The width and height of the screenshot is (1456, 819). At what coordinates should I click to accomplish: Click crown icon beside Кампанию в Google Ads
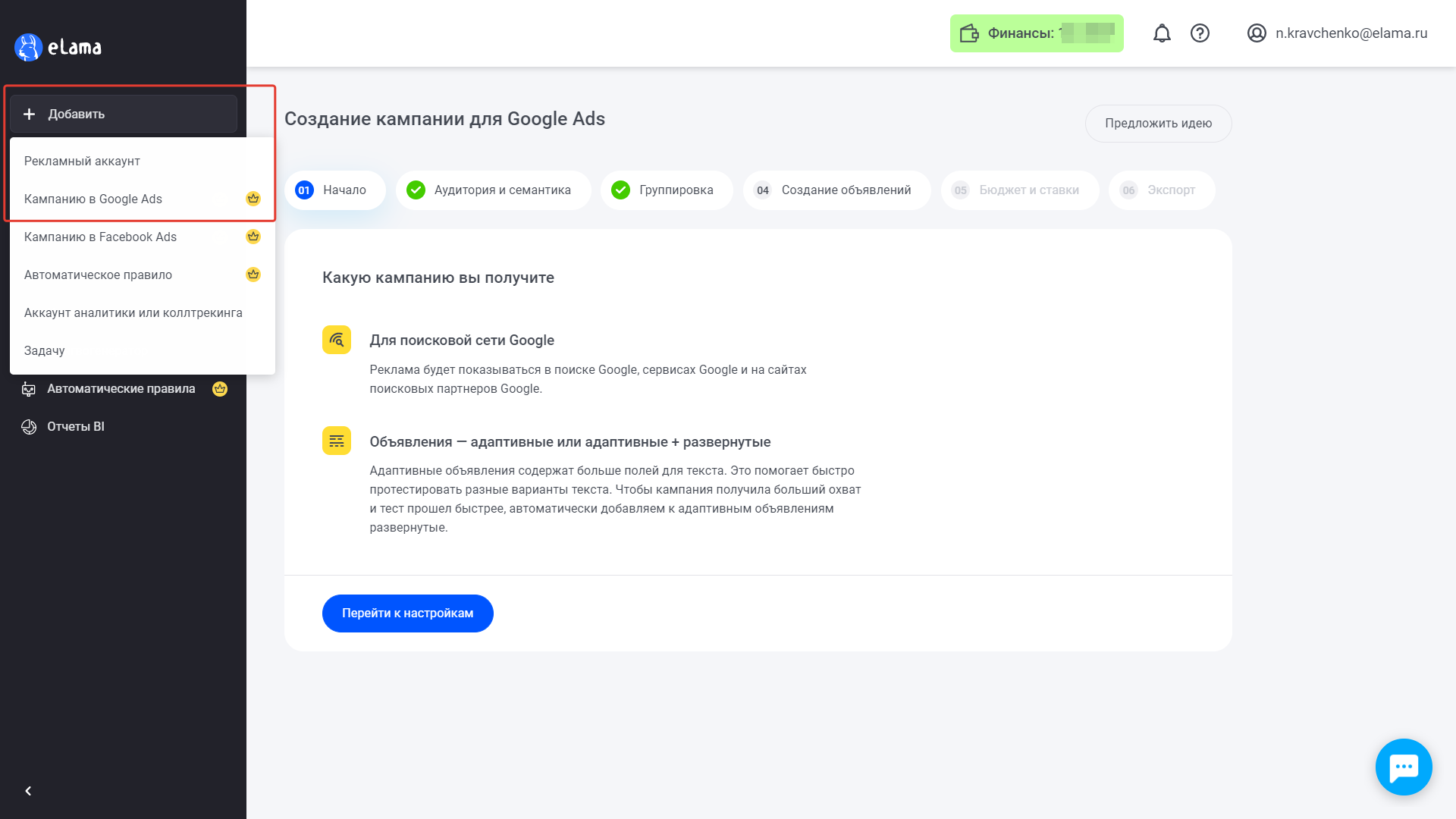[x=253, y=199]
